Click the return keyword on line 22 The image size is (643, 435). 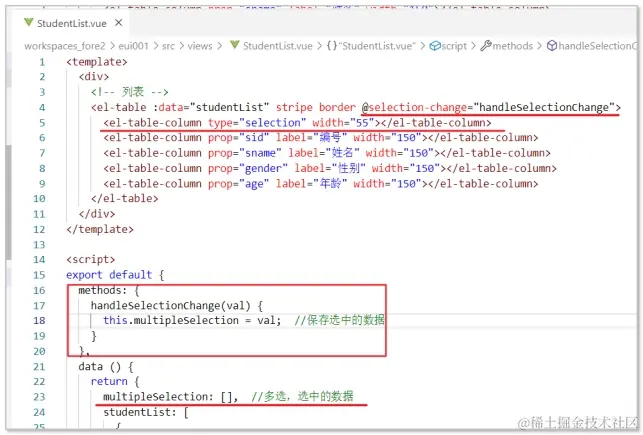point(109,382)
